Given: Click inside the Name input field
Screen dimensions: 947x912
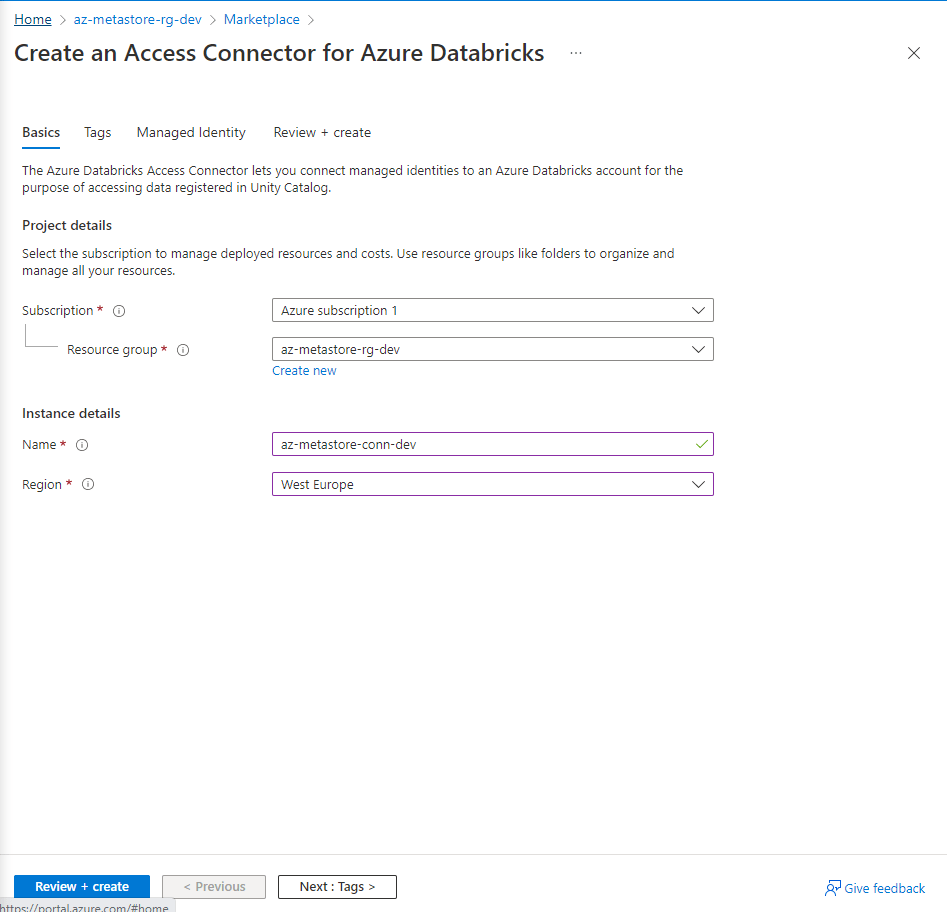Looking at the screenshot, I should [450, 443].
